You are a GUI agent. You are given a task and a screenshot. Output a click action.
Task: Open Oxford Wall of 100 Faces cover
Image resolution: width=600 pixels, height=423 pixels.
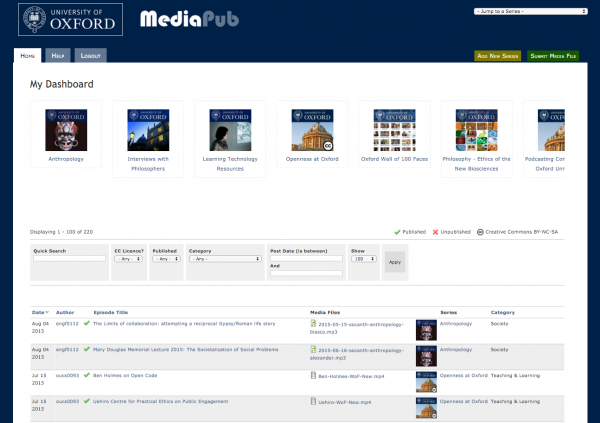tap(395, 130)
